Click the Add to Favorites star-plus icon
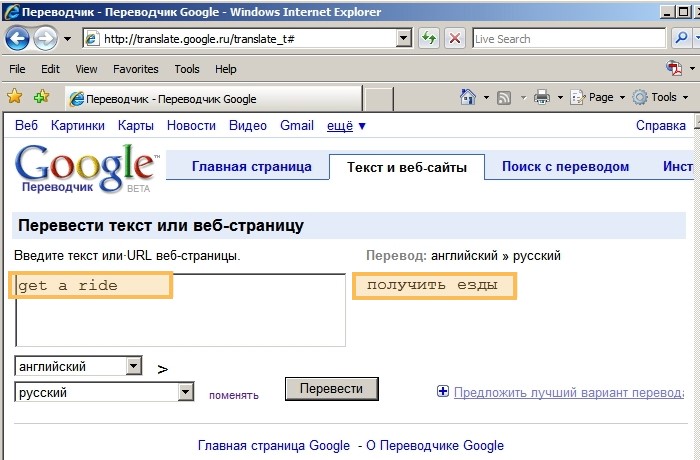This screenshot has width=700, height=460. pyautogui.click(x=42, y=96)
